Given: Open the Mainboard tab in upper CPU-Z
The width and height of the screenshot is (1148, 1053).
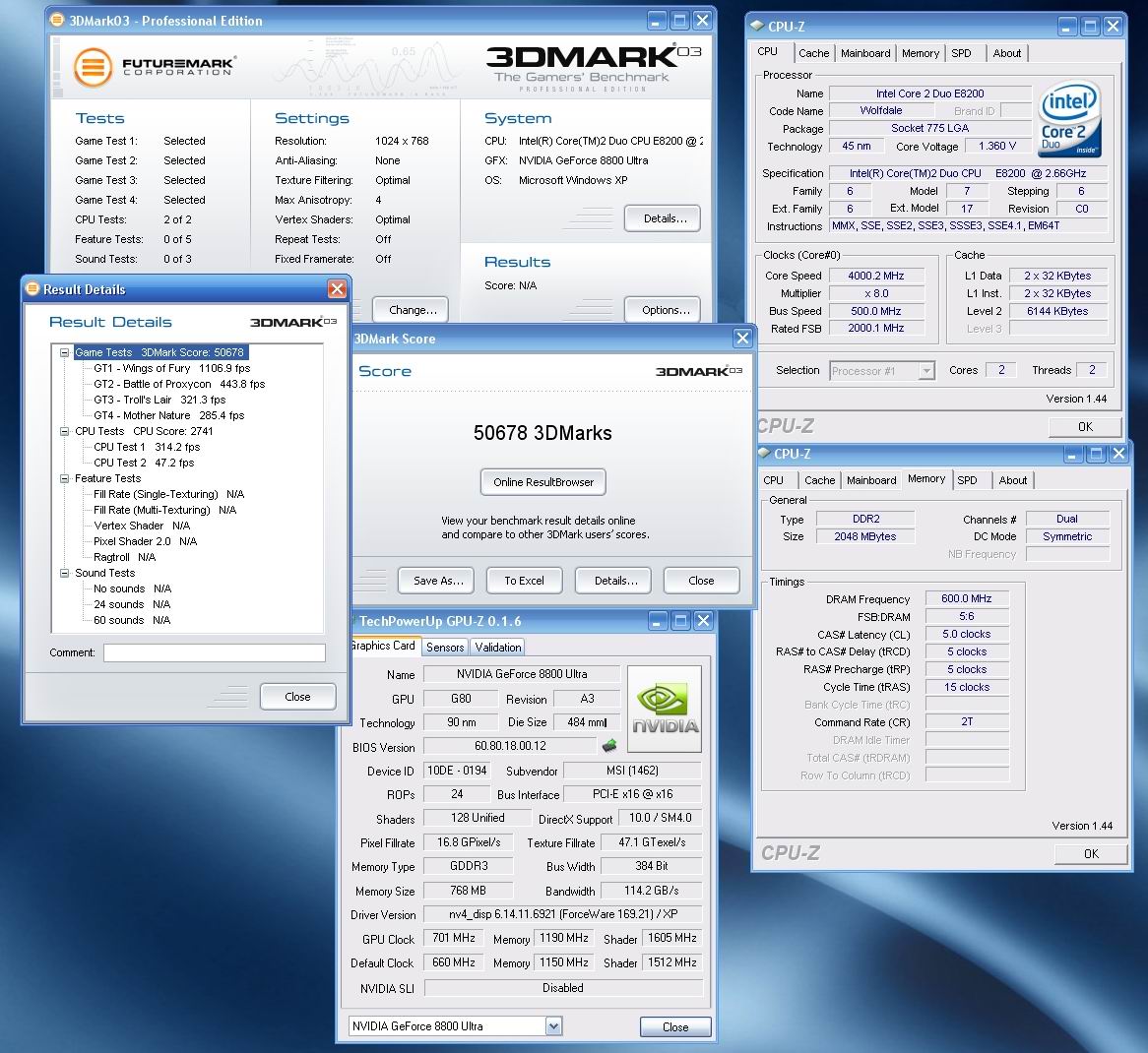Looking at the screenshot, I should (x=865, y=53).
